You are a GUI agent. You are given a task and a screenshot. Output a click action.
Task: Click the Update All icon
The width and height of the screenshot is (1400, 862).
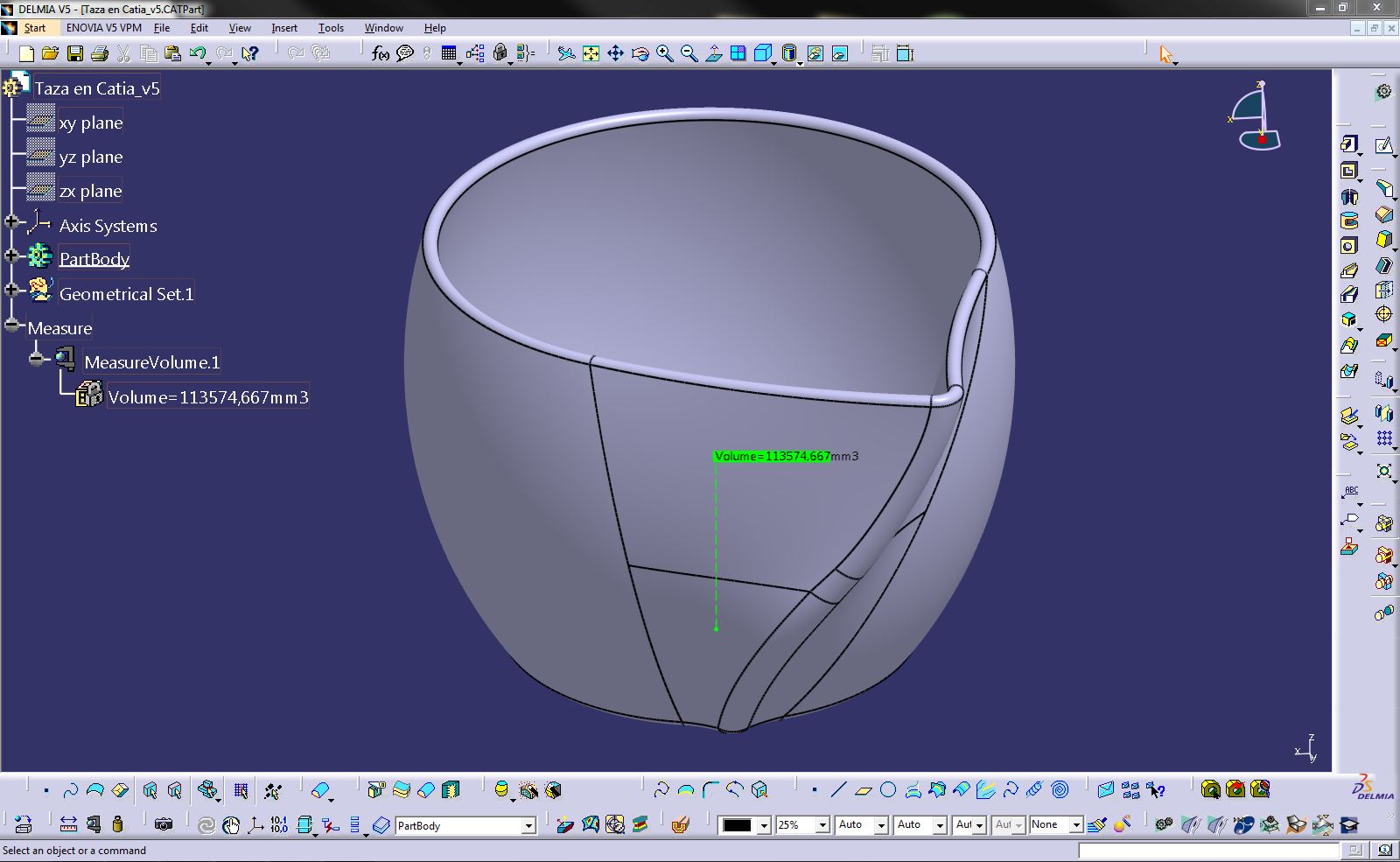tap(206, 824)
